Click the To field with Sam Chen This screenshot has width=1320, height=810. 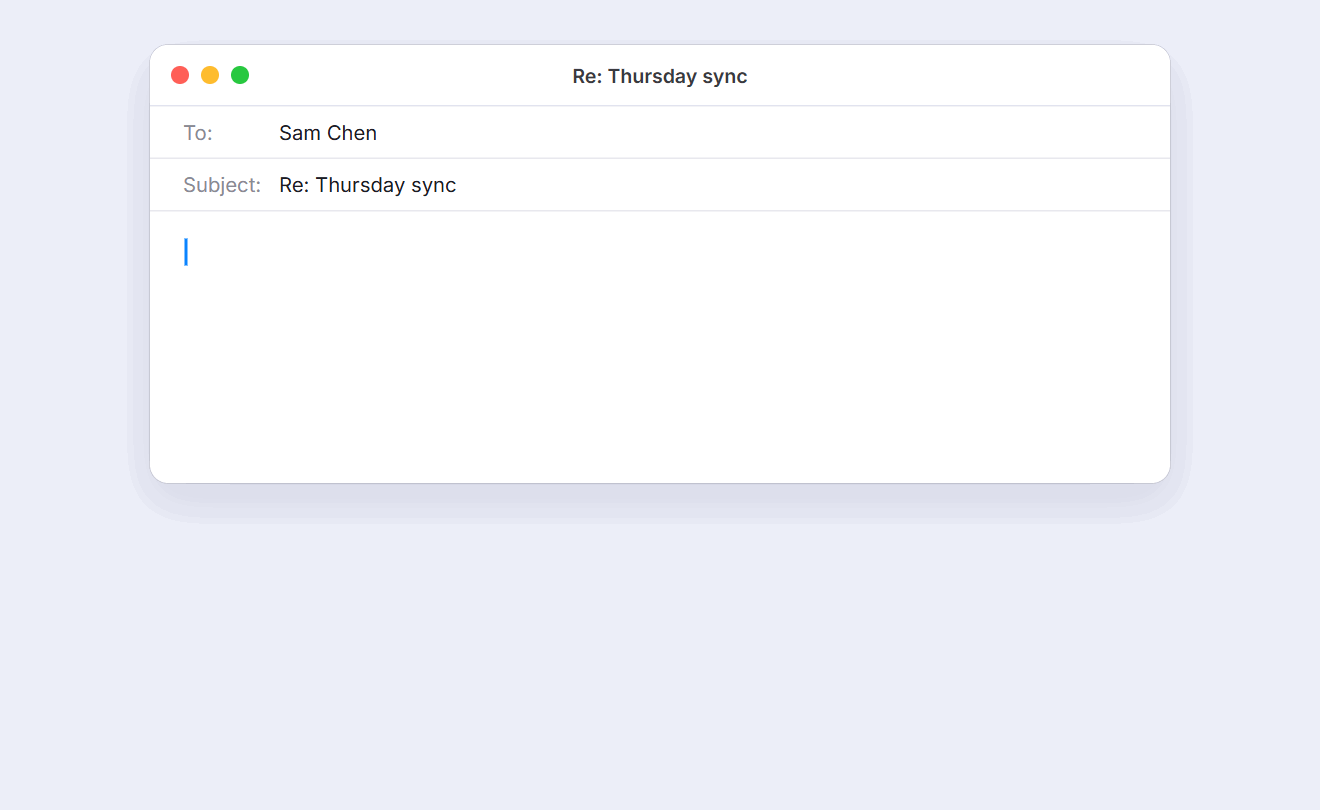(660, 132)
